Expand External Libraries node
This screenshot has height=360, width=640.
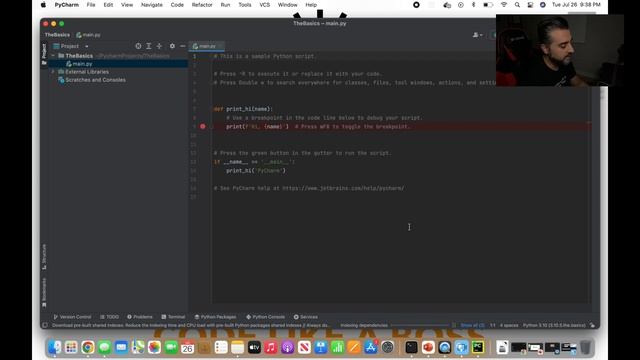pos(53,72)
